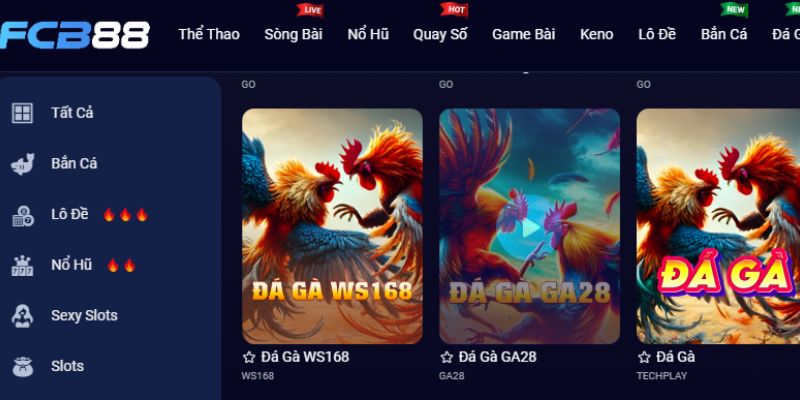Favorite Đá Gà WS168 with star
This screenshot has height=400, width=800.
[249, 357]
